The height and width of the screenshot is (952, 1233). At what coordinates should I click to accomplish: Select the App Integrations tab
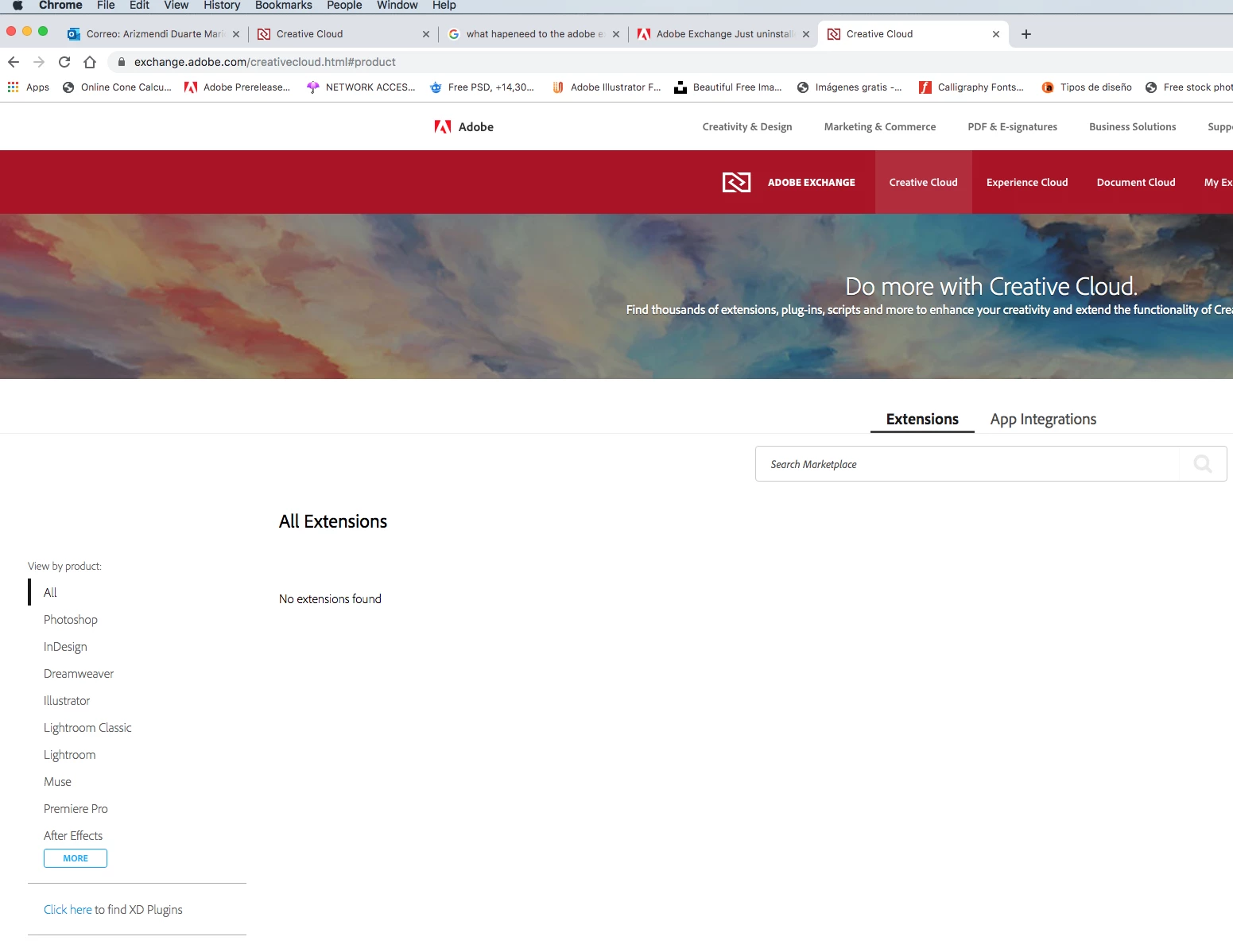tap(1043, 420)
